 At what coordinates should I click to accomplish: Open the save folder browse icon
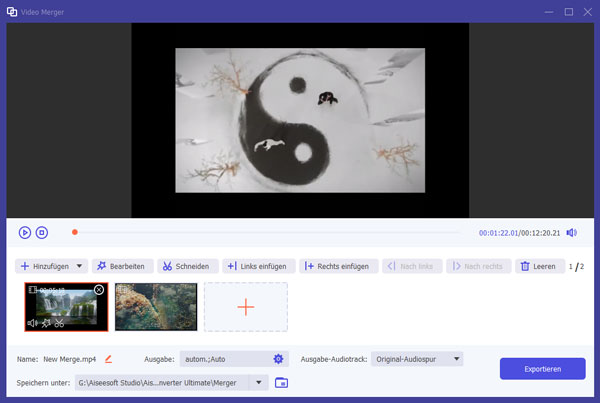pos(281,383)
